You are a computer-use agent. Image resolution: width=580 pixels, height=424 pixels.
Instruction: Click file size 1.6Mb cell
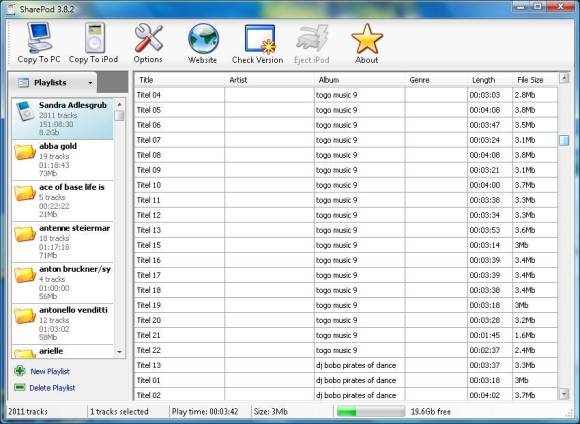[x=535, y=335]
